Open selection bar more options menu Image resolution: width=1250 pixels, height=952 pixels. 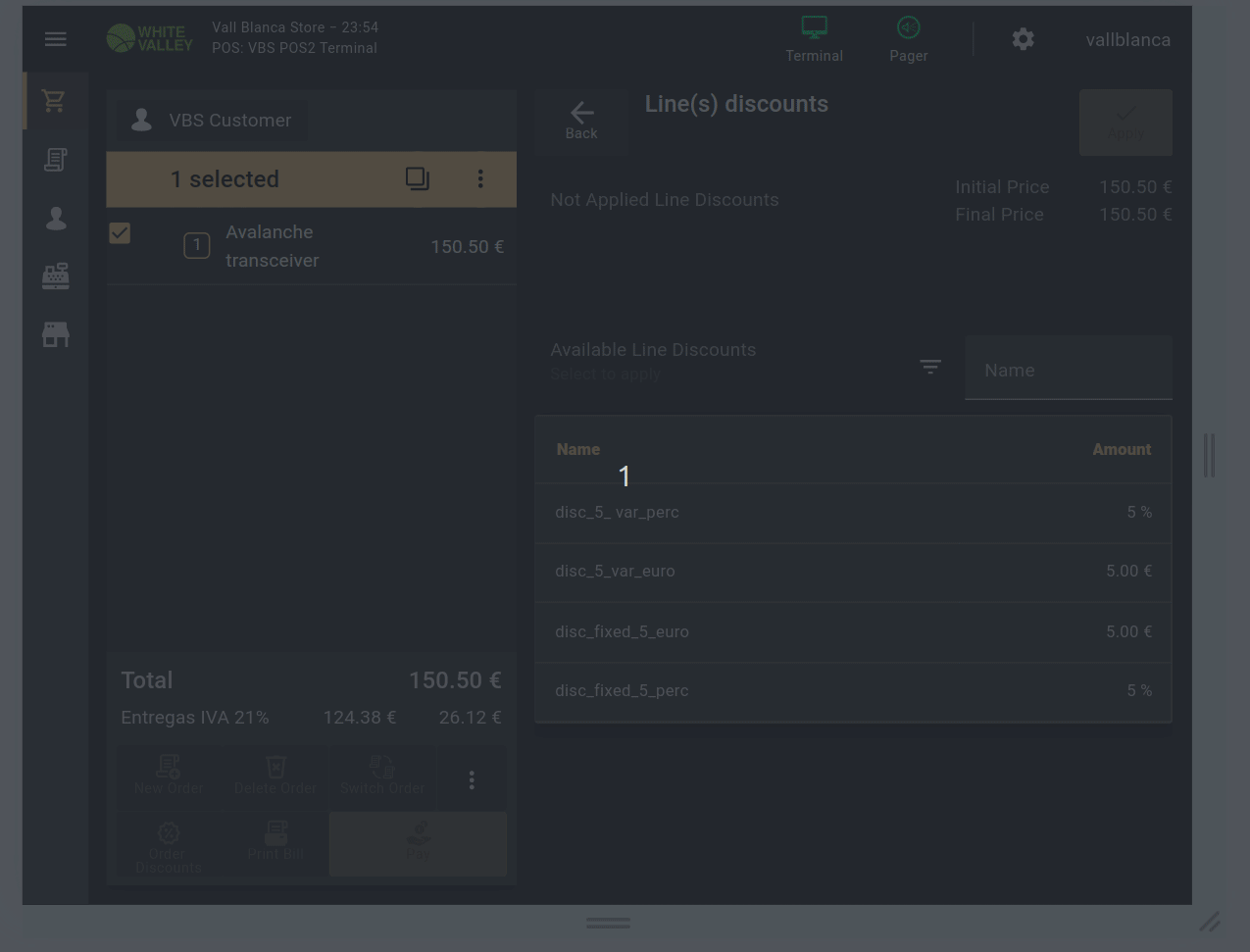click(x=480, y=178)
